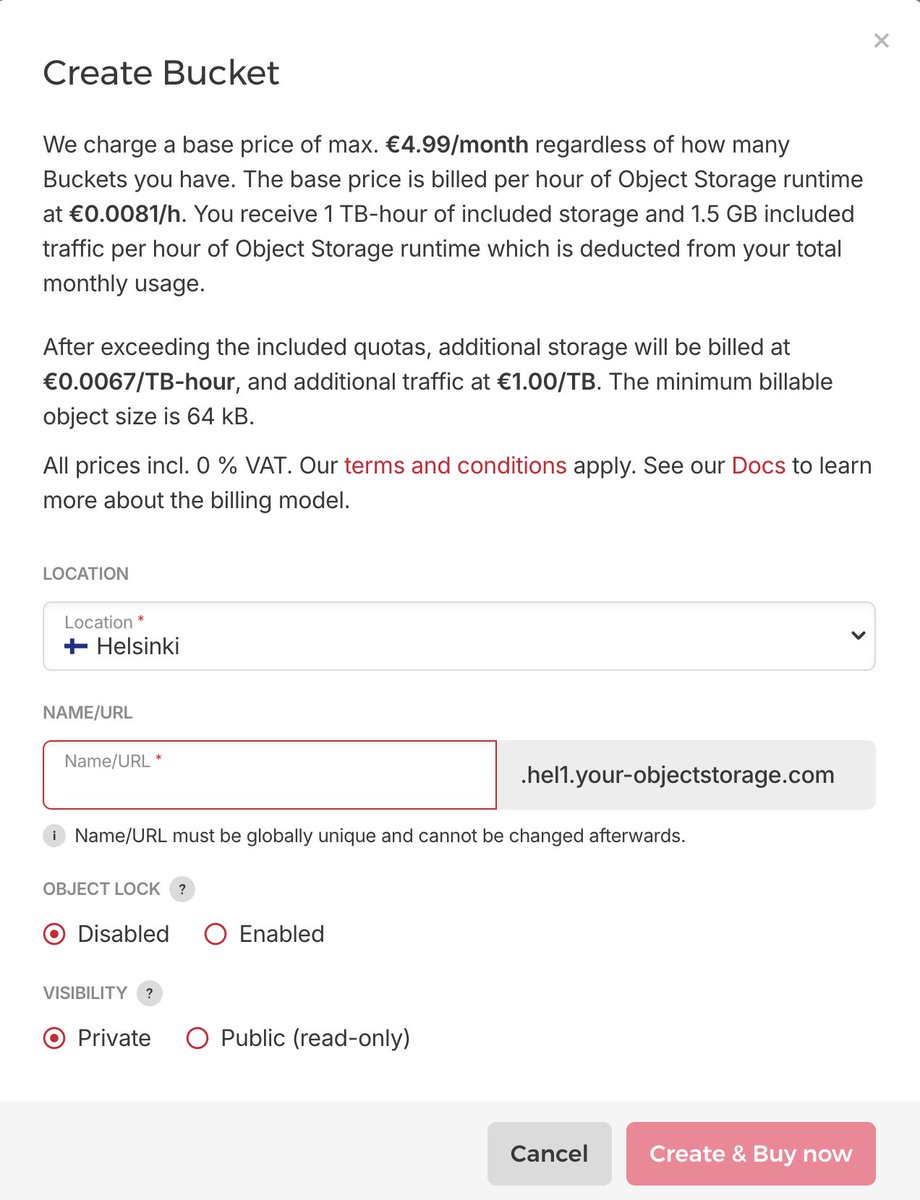Click the NAME/URL section label
The width and height of the screenshot is (920, 1200).
pos(88,713)
